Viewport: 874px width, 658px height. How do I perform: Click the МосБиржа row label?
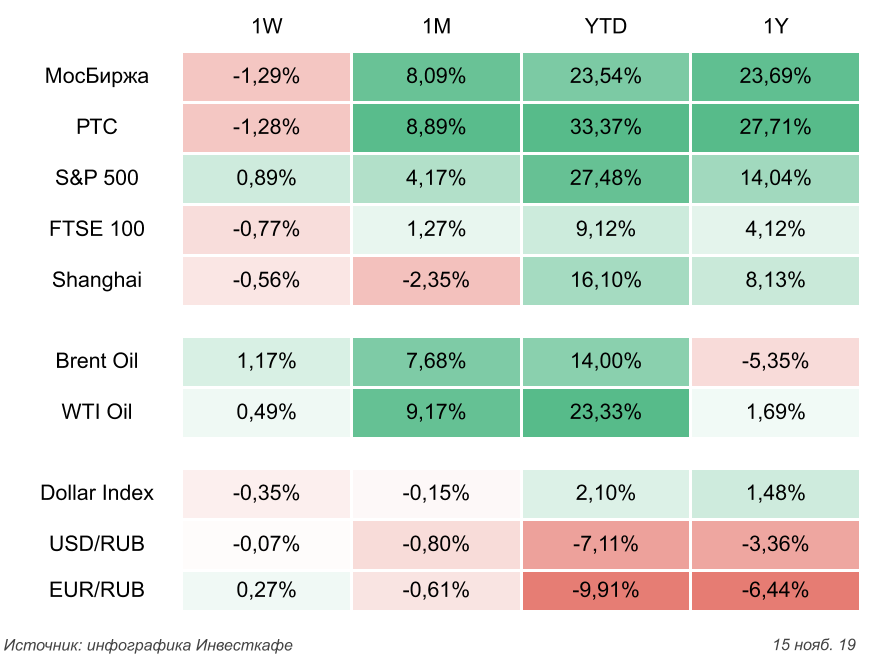(x=97, y=76)
